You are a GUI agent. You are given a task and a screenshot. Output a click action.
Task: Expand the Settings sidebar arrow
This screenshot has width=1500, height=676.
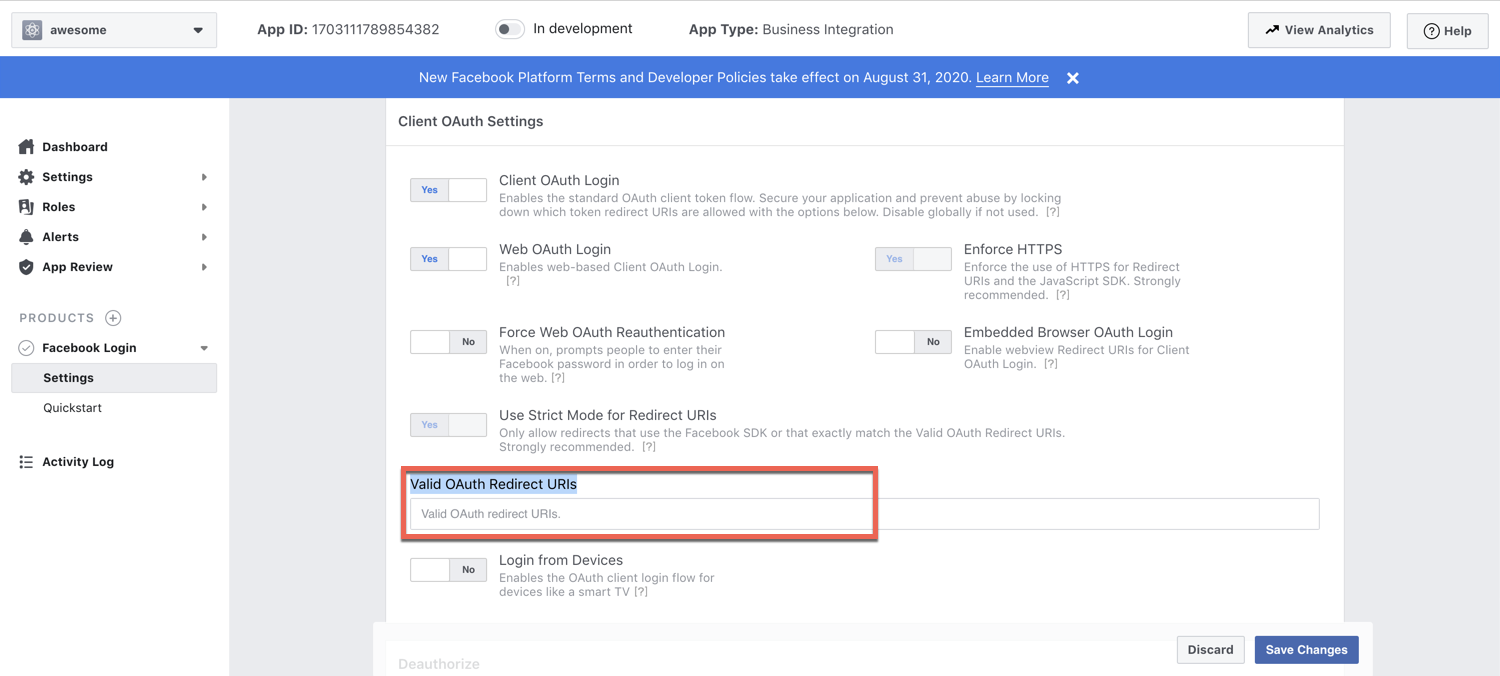click(x=204, y=177)
